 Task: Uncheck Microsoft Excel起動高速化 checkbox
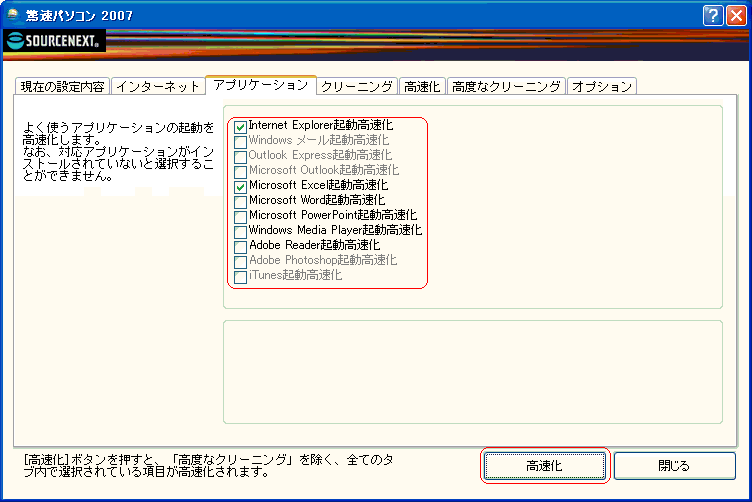(240, 187)
